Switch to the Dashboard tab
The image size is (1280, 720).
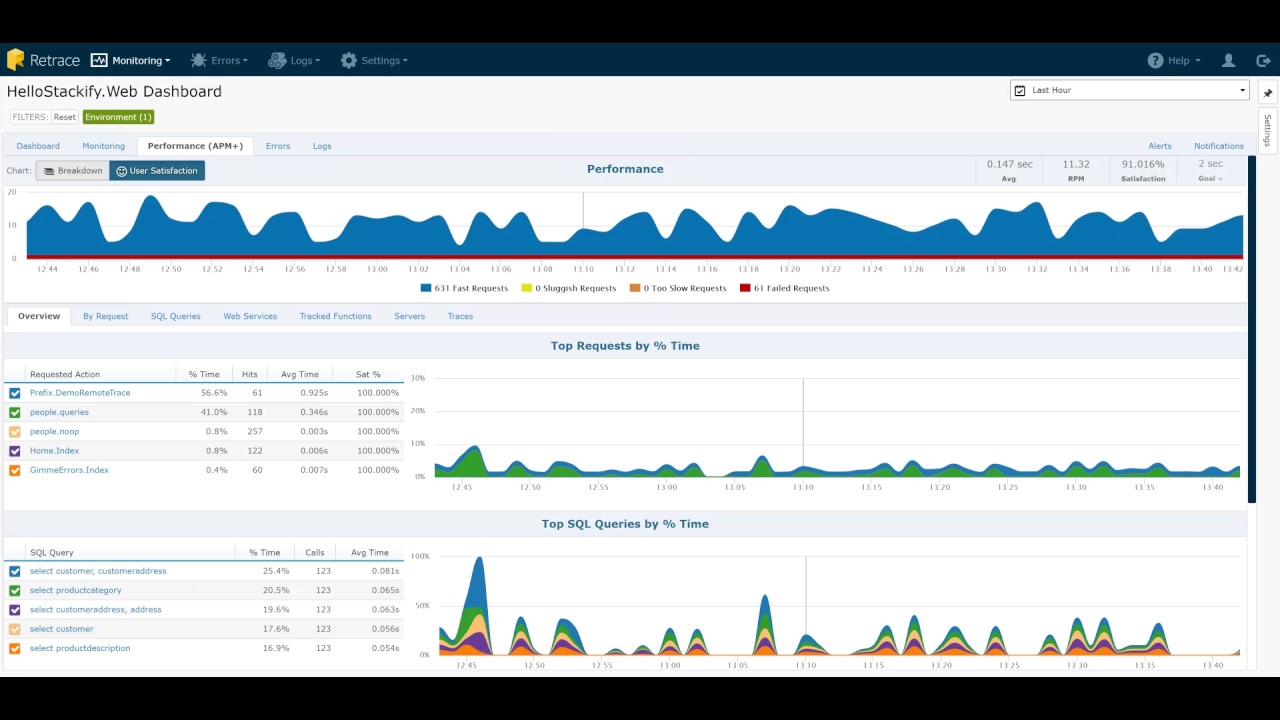(x=38, y=146)
